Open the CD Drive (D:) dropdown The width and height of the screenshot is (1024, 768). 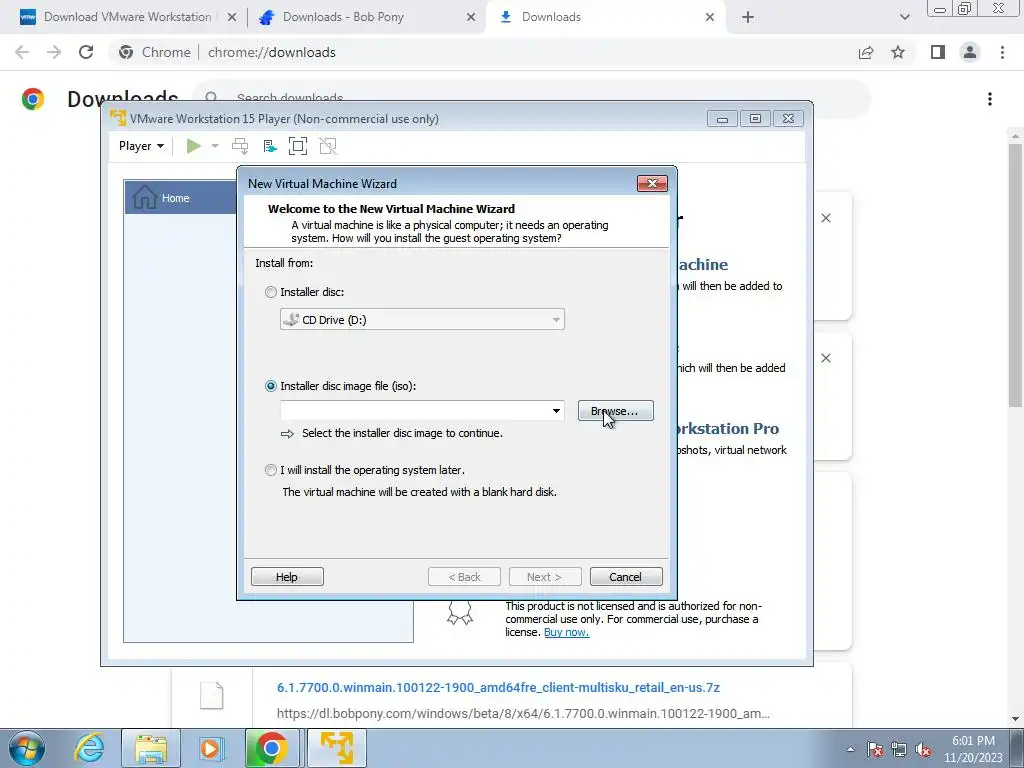422,319
